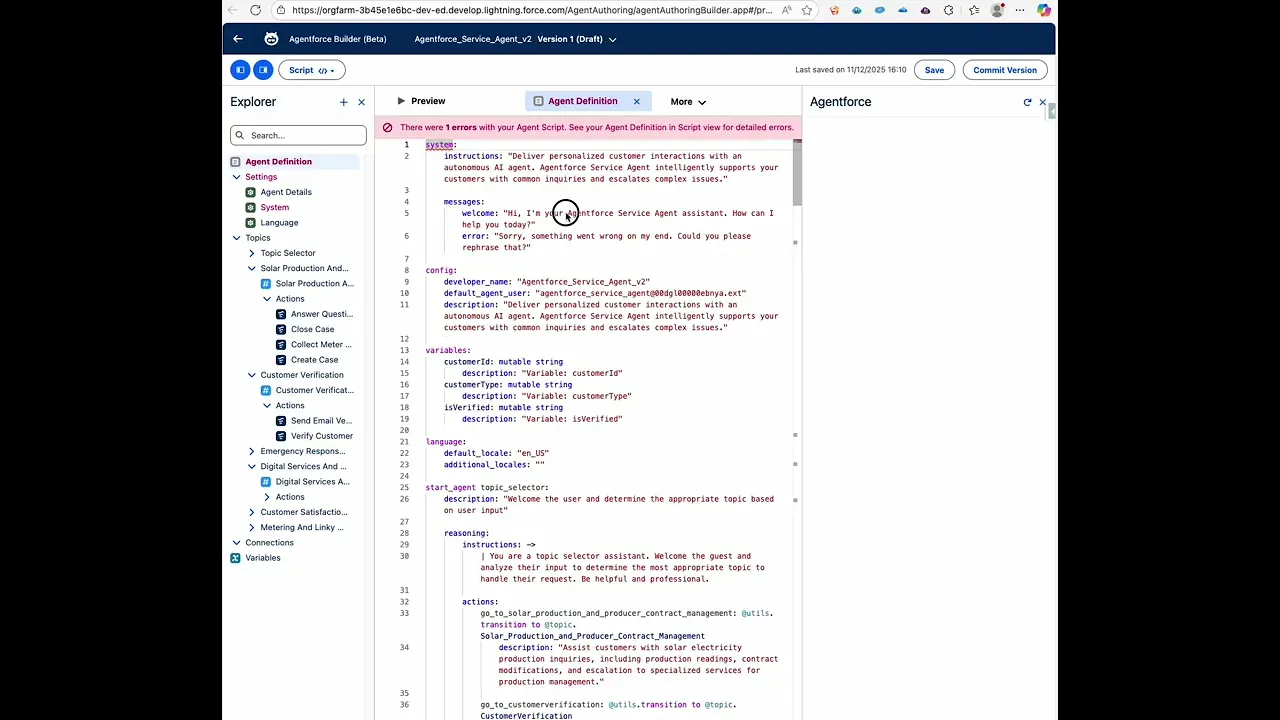Image resolution: width=1280 pixels, height=720 pixels.
Task: Click the back arrow in Agentforce Builder header
Action: (238, 39)
